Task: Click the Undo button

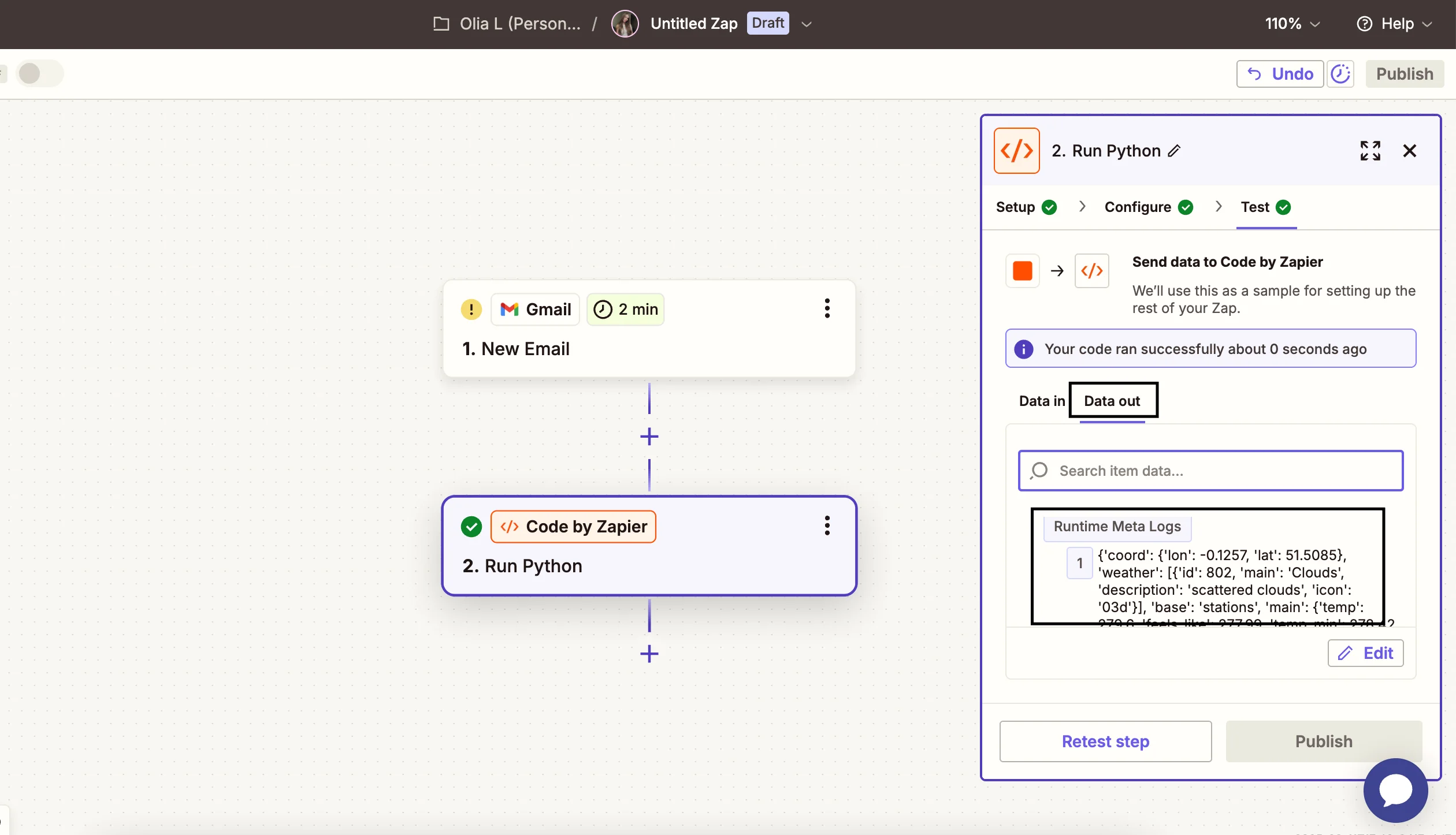Action: (1280, 74)
